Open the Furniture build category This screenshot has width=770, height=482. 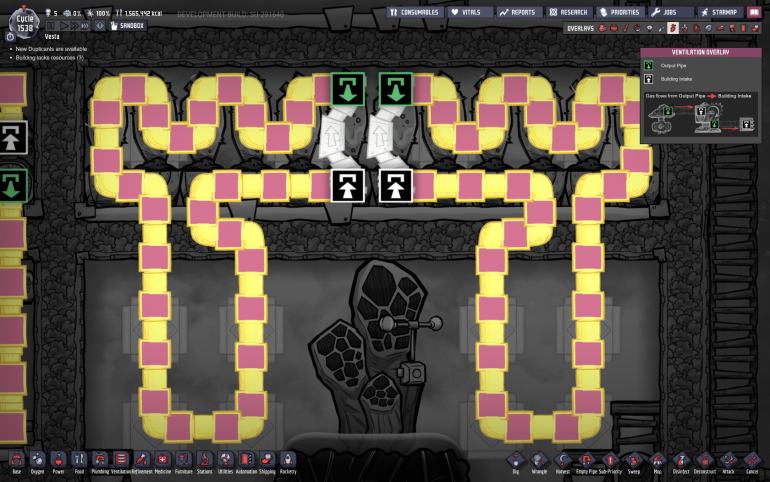click(x=184, y=463)
